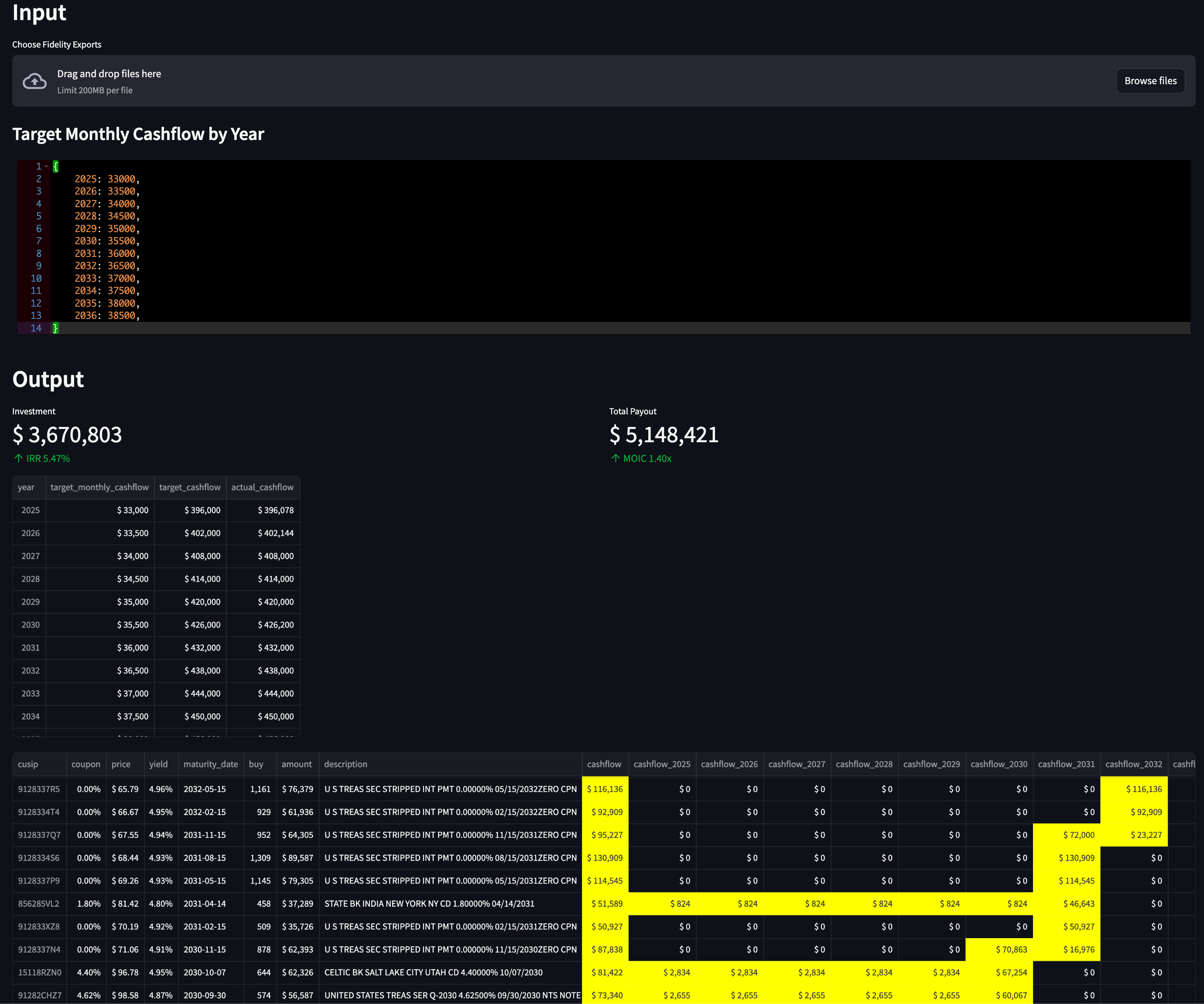This screenshot has width=1204, height=1004.
Task: Click amount cell $ 89,587
Action: pyautogui.click(x=297, y=858)
